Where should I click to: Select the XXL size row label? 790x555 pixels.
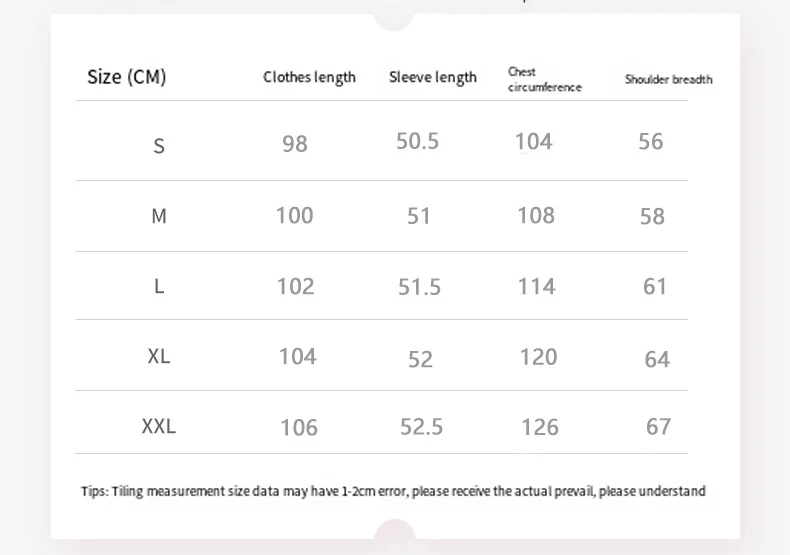click(159, 427)
